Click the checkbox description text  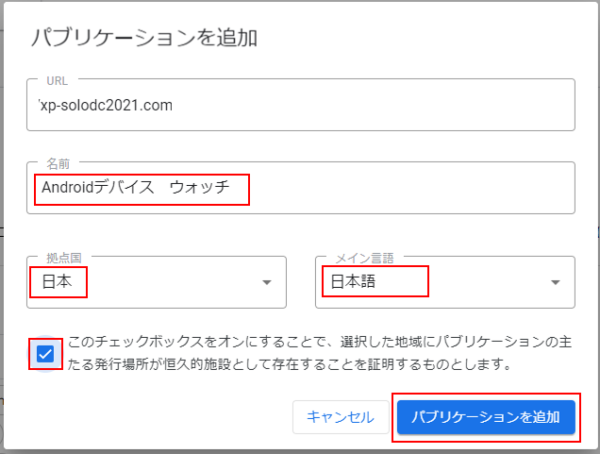[x=320, y=353]
